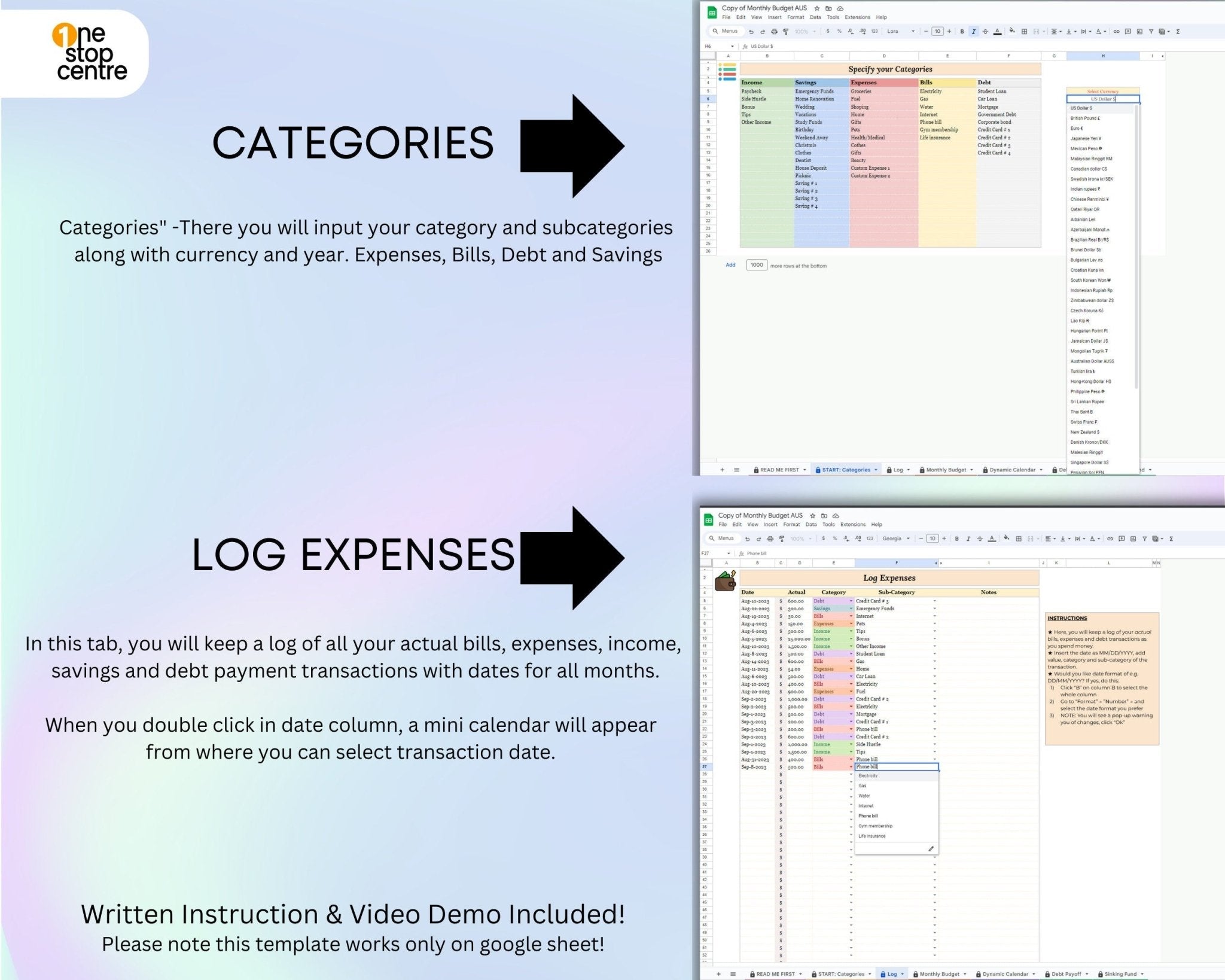The width and height of the screenshot is (1225, 980).
Task: Click the Insert link icon
Action: point(1116,31)
